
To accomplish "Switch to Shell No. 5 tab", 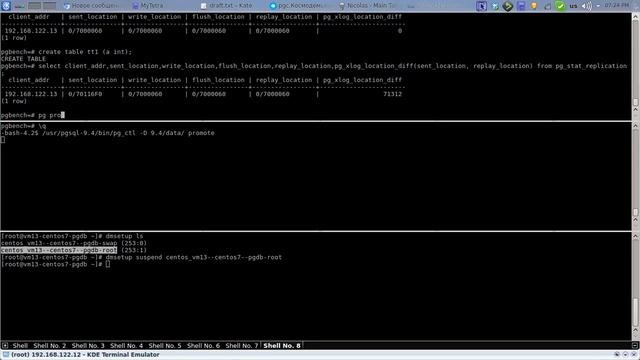I will coord(165,346).
